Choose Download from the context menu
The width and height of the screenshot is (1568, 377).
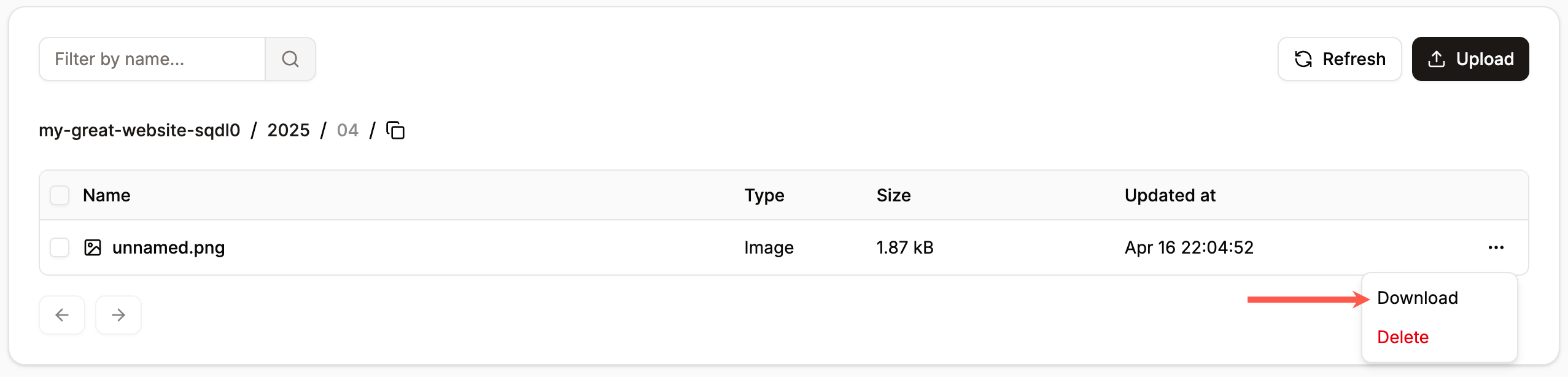[x=1417, y=297]
